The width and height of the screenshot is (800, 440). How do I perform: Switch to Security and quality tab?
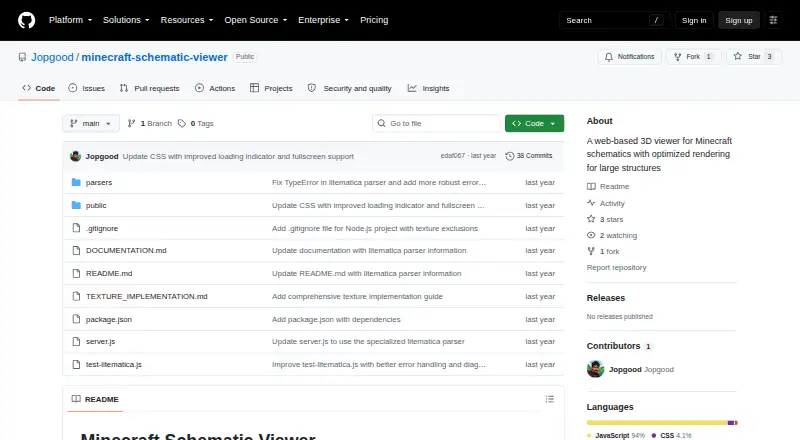(x=349, y=88)
